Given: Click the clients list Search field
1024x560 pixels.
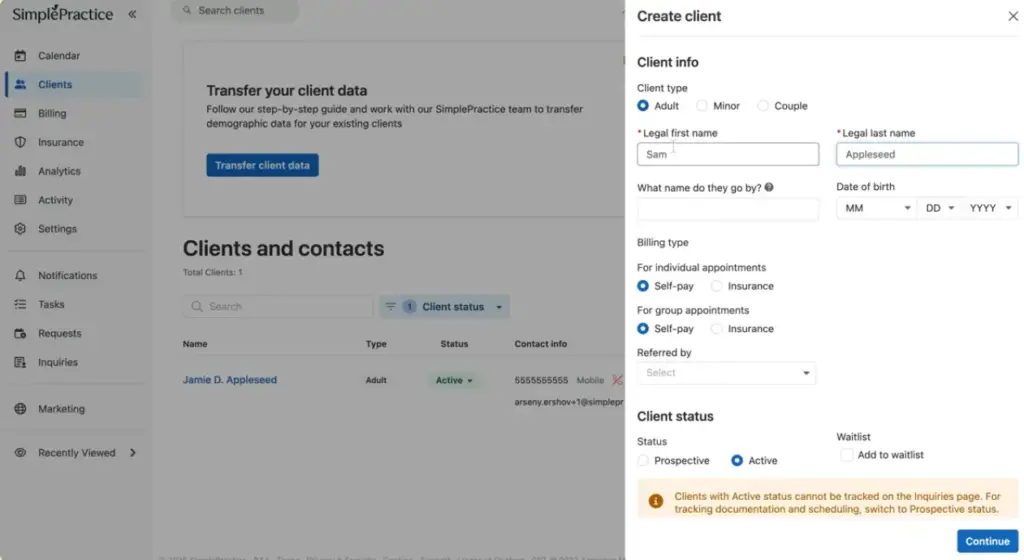Looking at the screenshot, I should (278, 306).
